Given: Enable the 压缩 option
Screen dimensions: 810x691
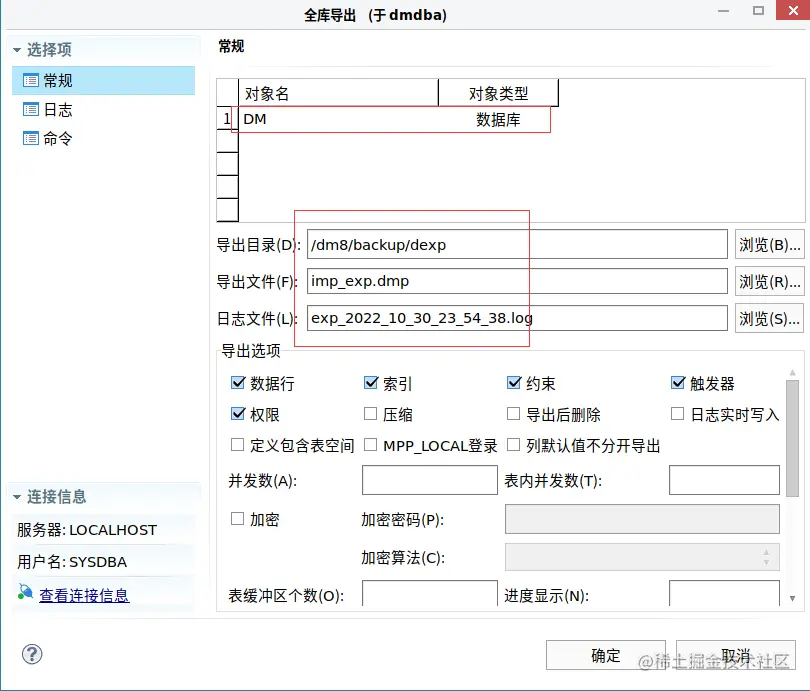Looking at the screenshot, I should click(371, 414).
